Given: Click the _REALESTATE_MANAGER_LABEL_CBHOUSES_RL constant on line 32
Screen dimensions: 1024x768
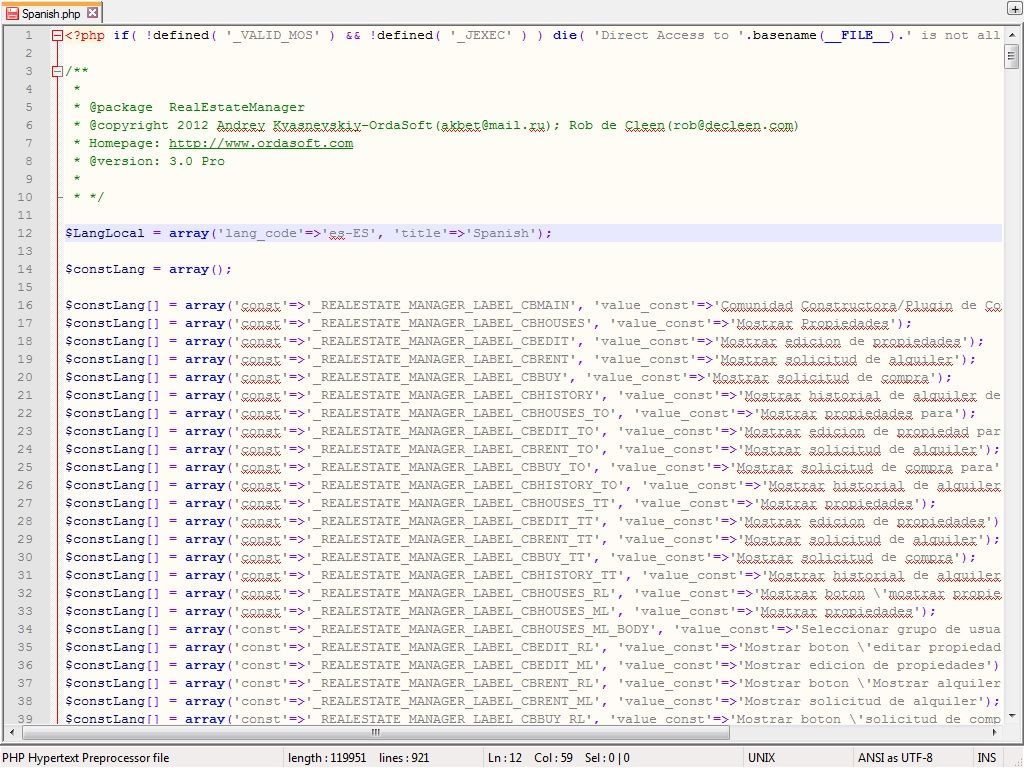Looking at the screenshot, I should 461,593.
